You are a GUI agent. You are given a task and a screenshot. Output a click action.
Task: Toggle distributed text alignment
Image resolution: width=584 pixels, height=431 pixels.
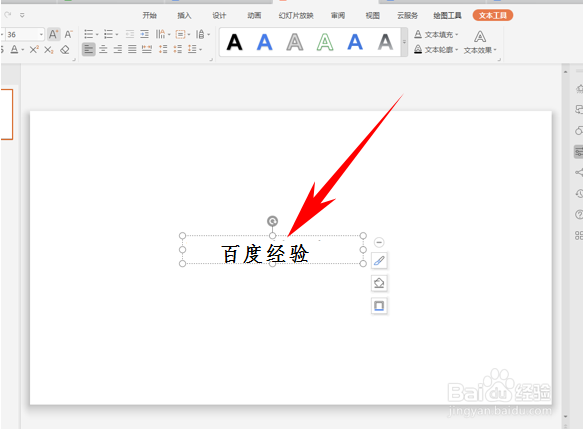(147, 49)
